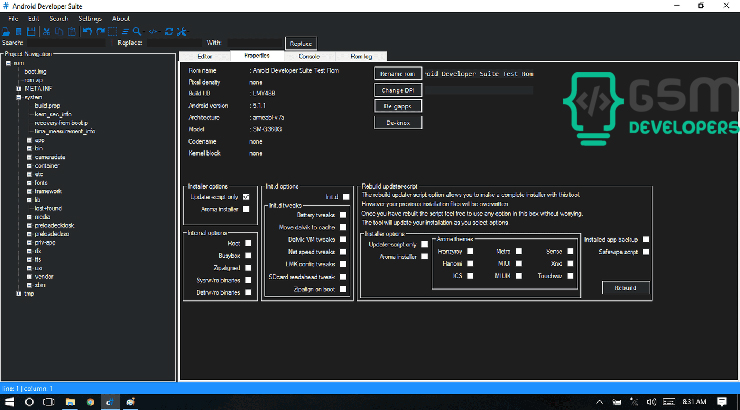
Task: Open File Explorer from the taskbar
Action: (x=70, y=402)
